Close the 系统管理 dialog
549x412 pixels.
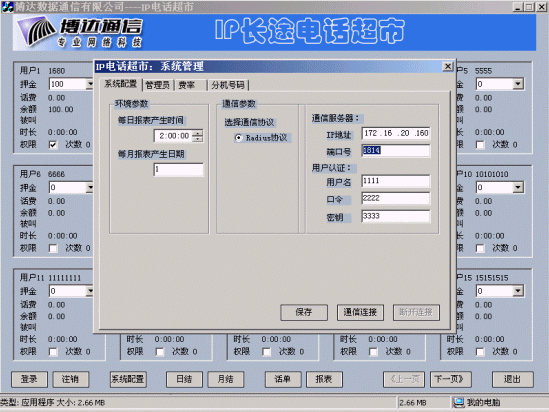pyautogui.click(x=448, y=66)
